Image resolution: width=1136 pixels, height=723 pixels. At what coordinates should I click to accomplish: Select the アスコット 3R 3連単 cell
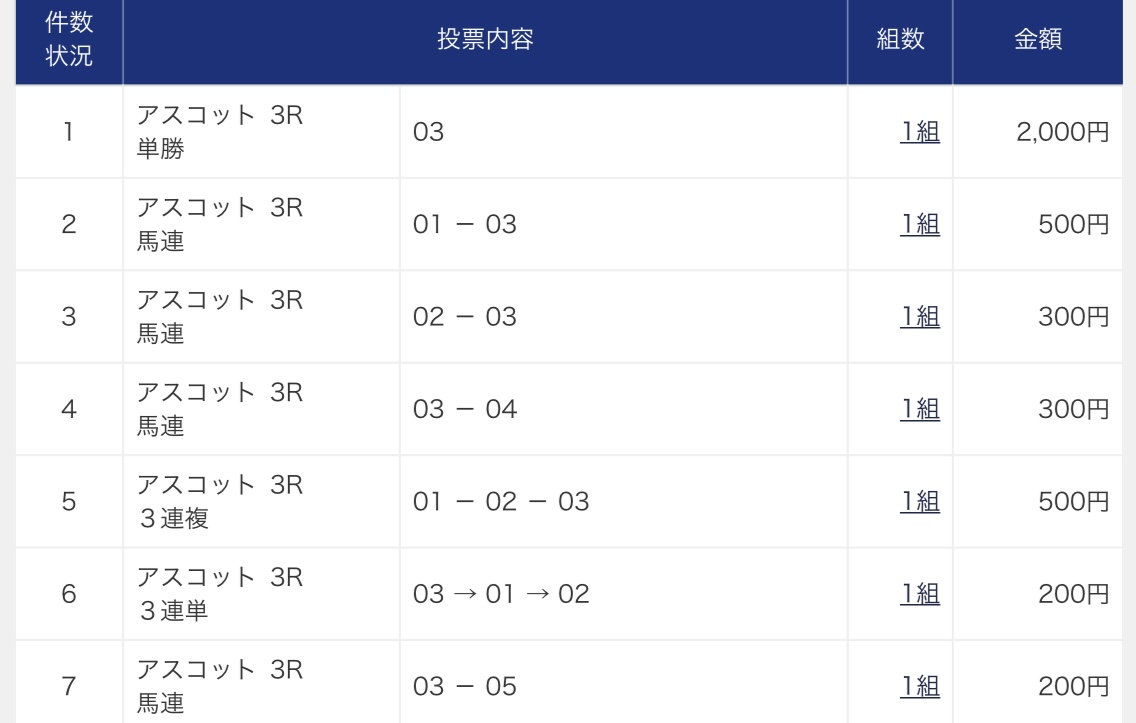point(219,594)
